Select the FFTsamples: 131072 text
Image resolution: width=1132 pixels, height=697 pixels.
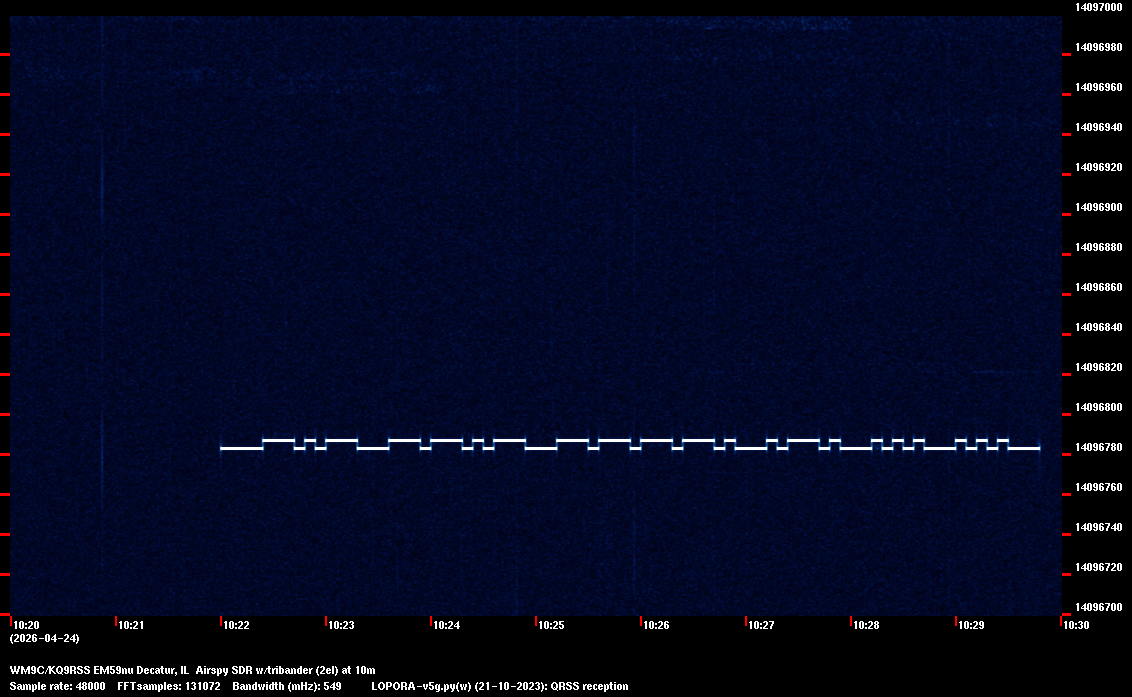point(169,686)
